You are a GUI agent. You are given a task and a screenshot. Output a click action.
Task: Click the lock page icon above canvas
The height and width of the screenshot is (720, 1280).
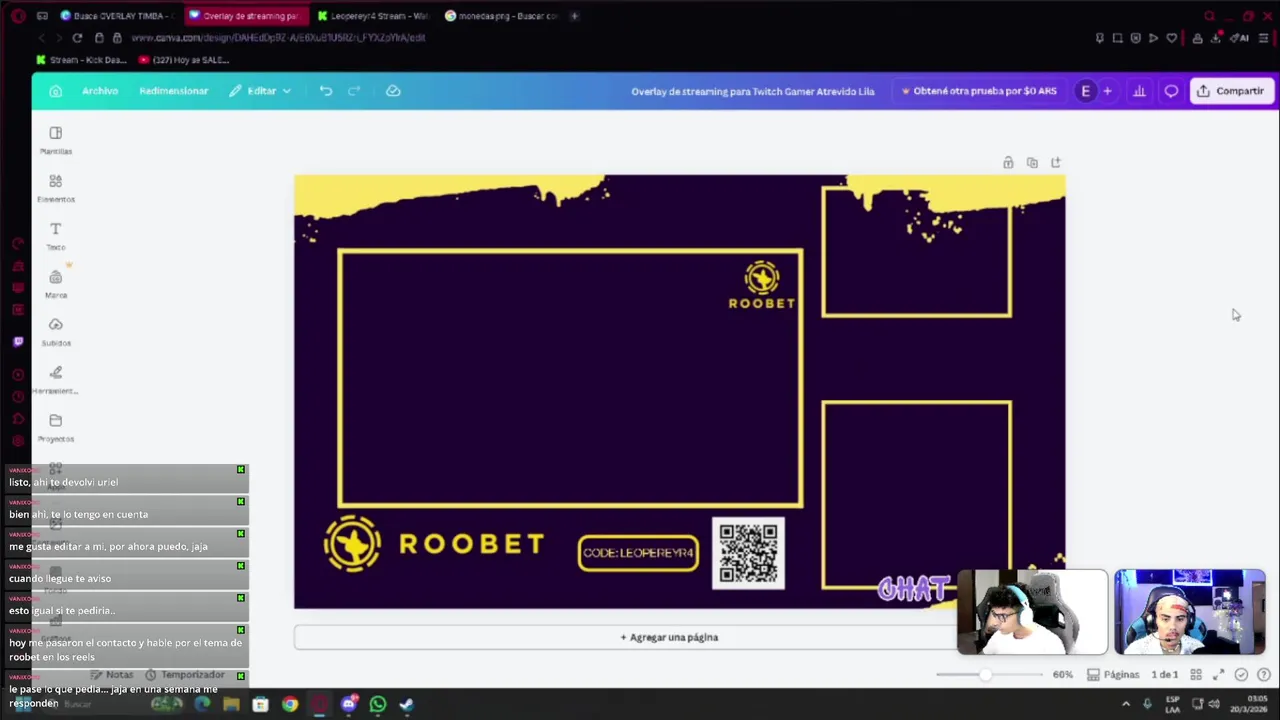coord(1008,163)
